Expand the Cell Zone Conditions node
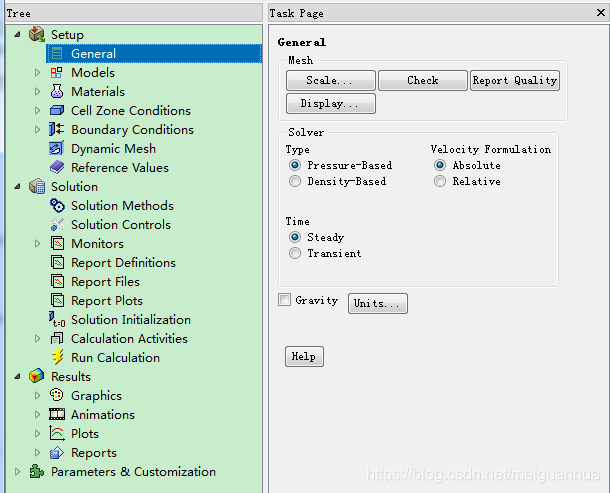 point(38,111)
